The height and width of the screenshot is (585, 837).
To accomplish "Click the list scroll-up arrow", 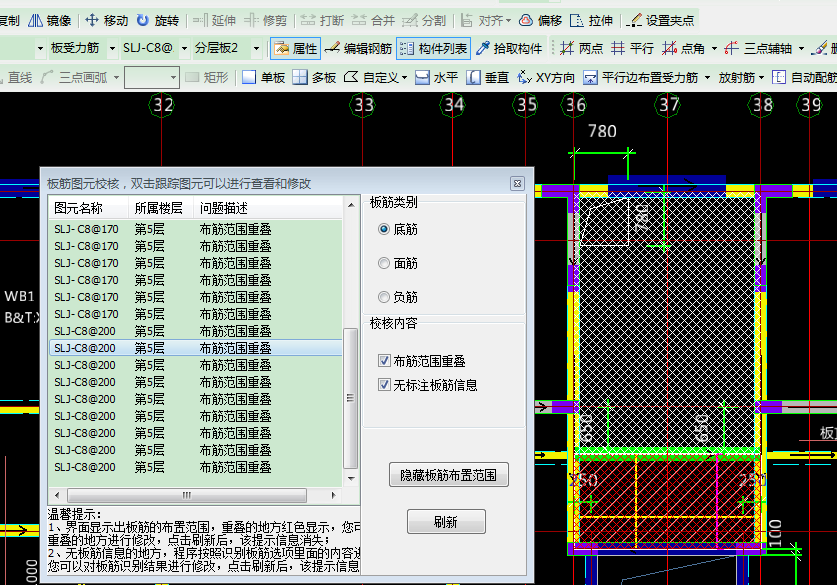I will pyautogui.click(x=351, y=204).
